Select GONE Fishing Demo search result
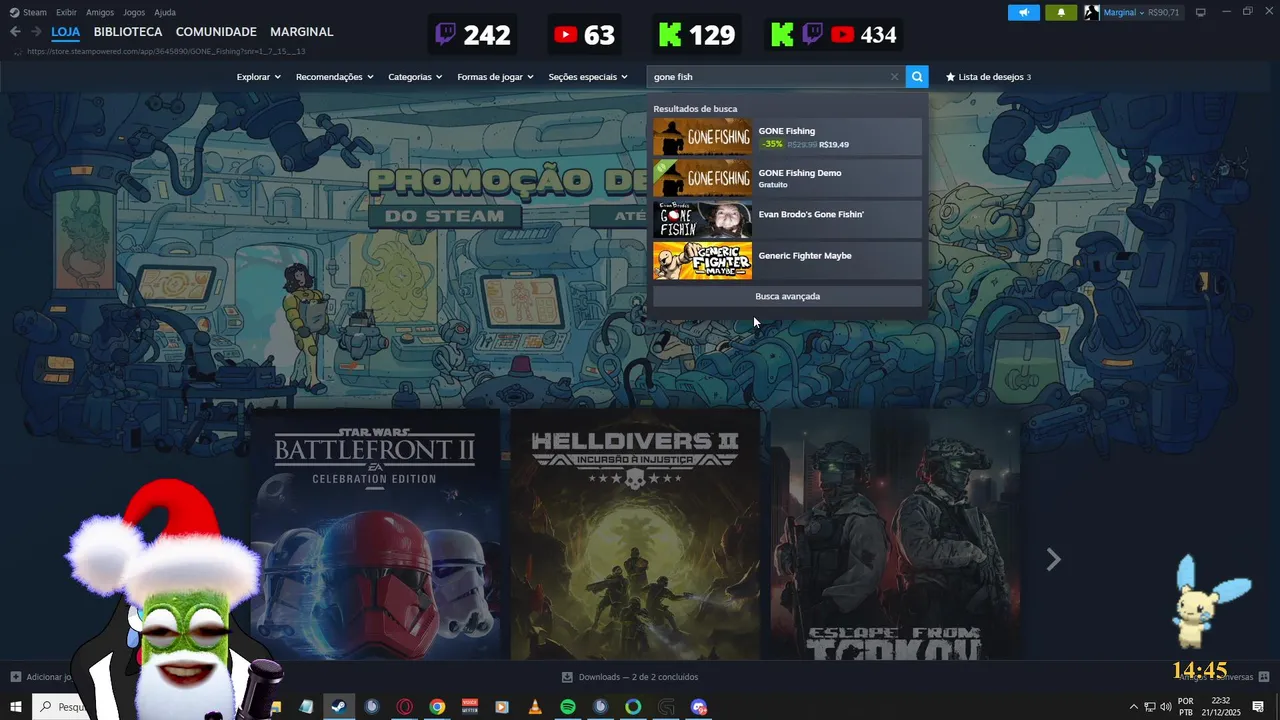The image size is (1280, 720). click(x=788, y=178)
